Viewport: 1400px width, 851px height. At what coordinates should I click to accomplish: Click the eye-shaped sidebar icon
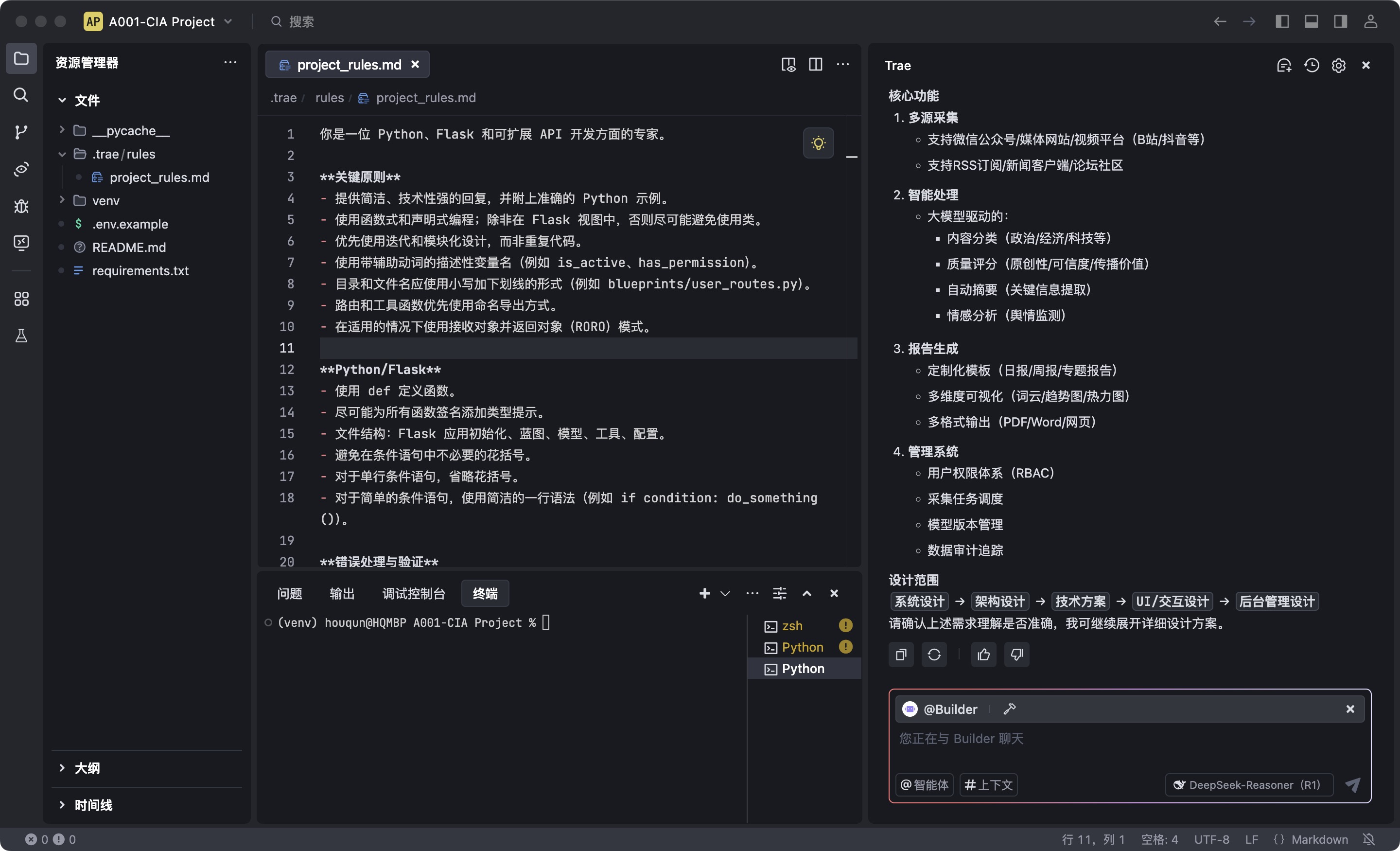click(21, 169)
